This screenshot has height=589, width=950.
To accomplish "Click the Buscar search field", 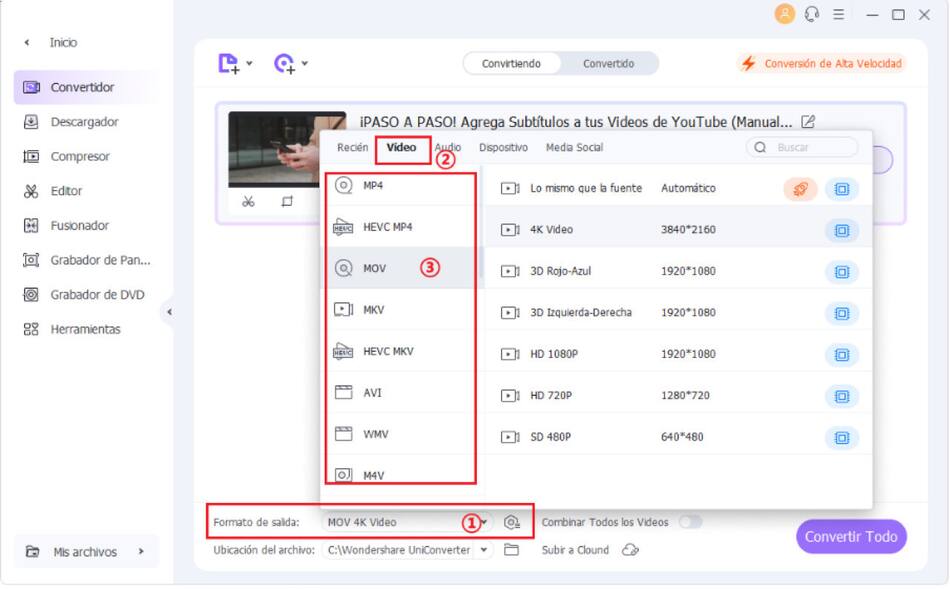I will click(802, 147).
